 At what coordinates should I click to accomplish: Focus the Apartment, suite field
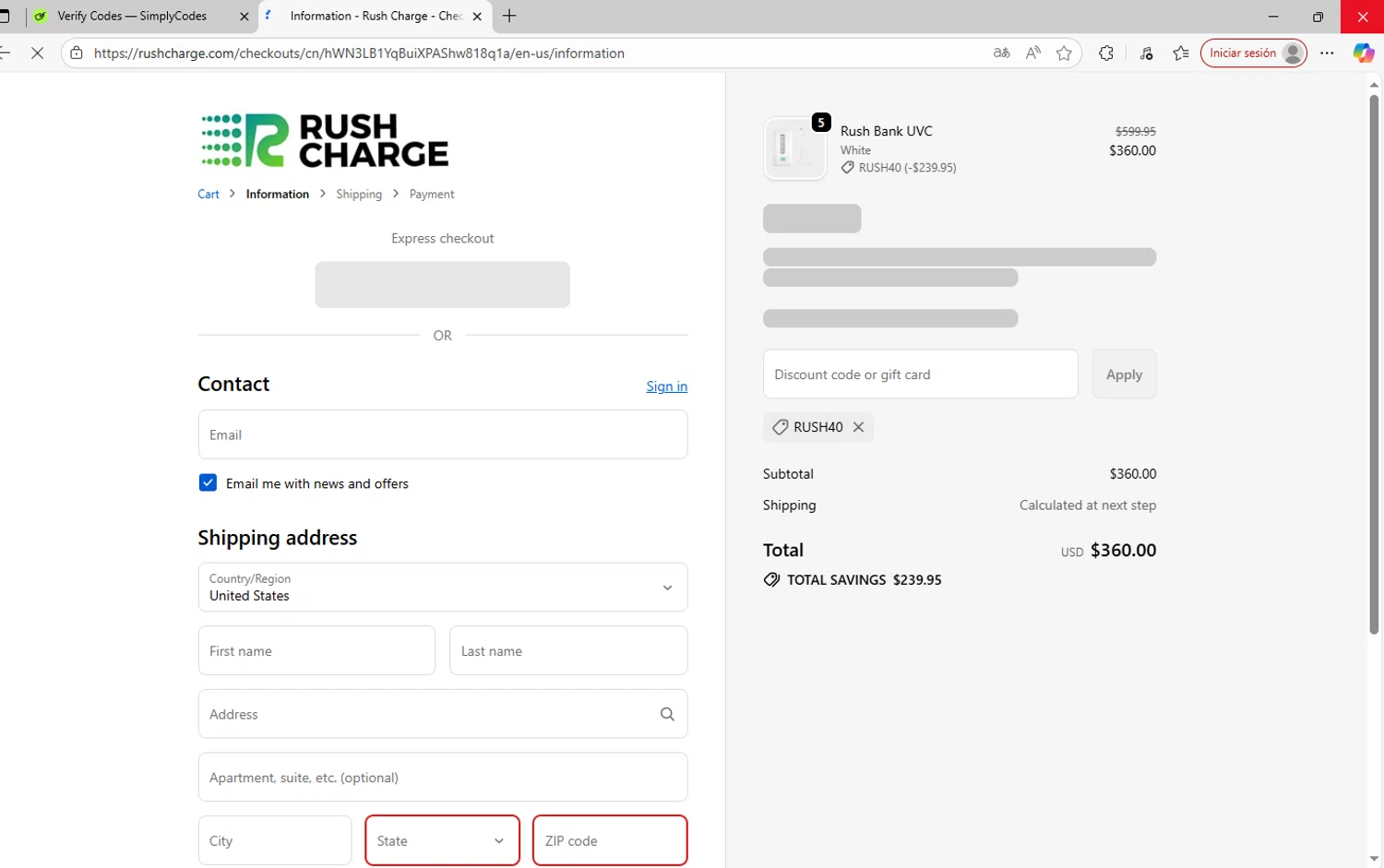443,777
